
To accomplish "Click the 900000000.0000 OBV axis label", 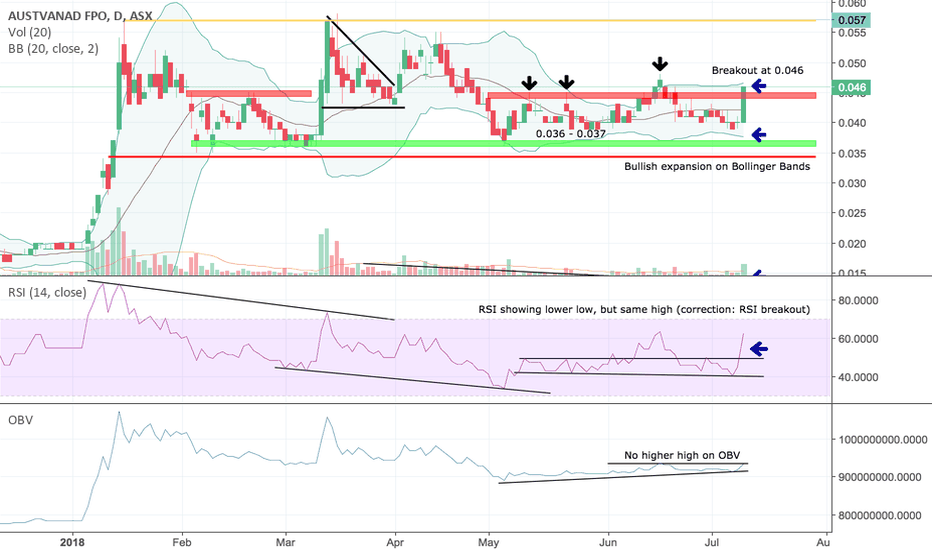I will 882,477.
